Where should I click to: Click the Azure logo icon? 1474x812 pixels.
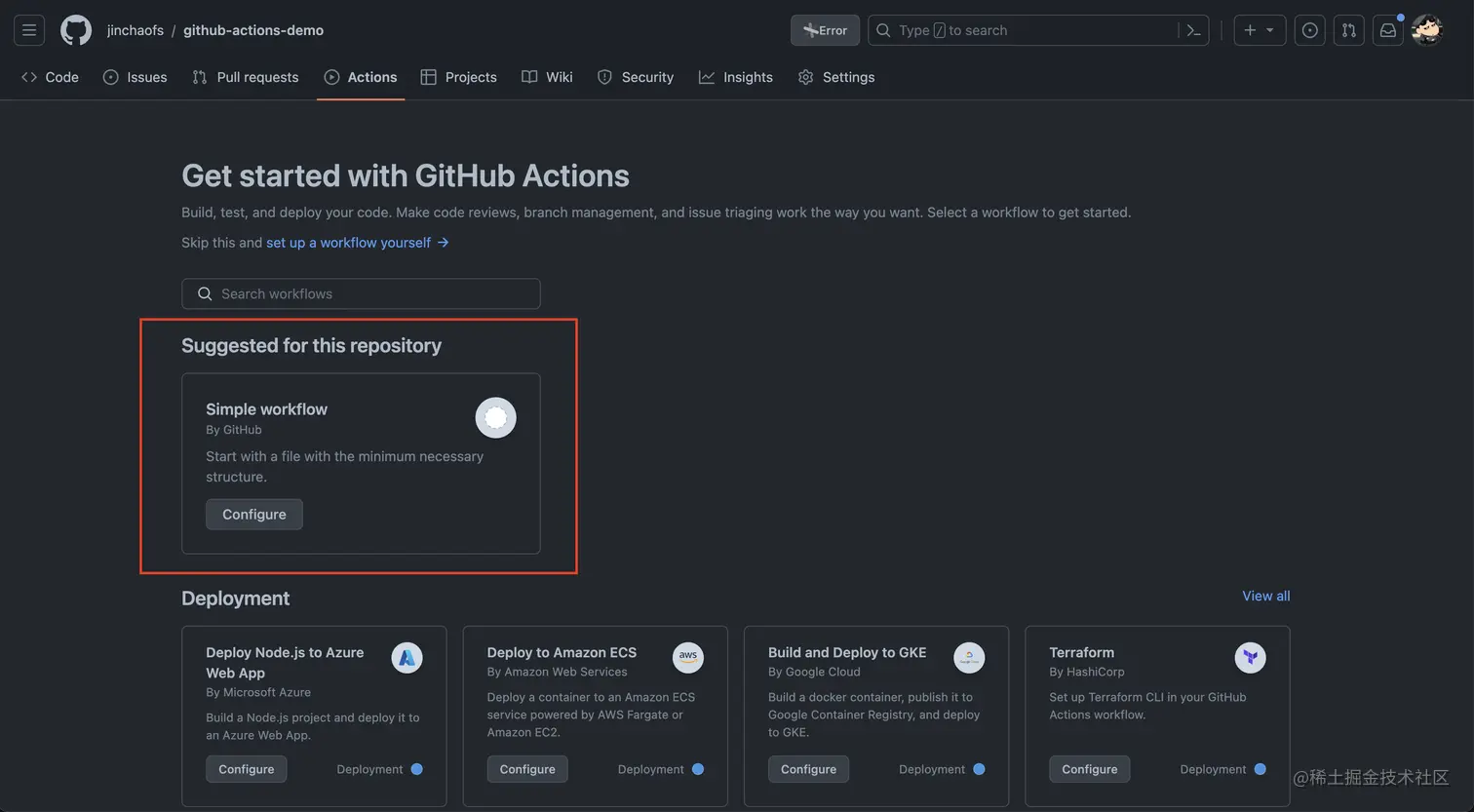tap(407, 658)
